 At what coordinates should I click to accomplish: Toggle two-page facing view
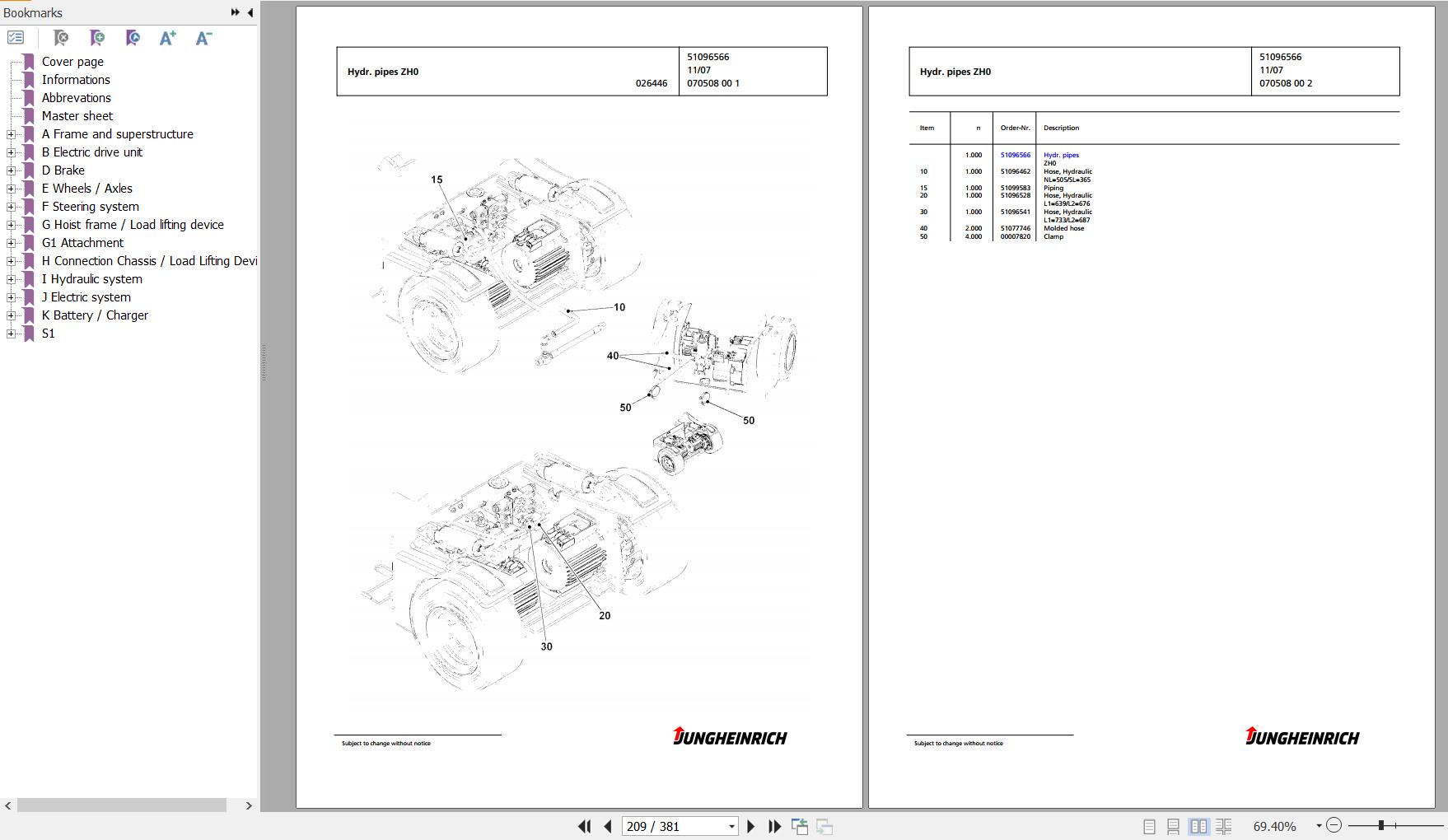pos(1198,826)
